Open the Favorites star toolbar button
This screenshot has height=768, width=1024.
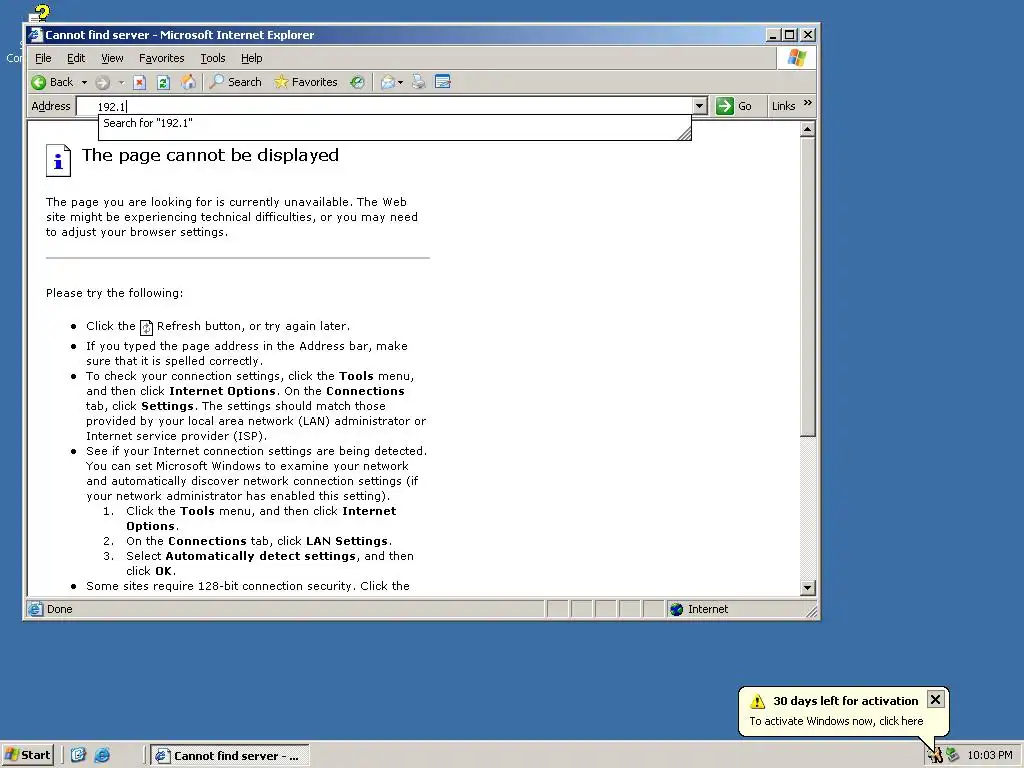(x=306, y=82)
